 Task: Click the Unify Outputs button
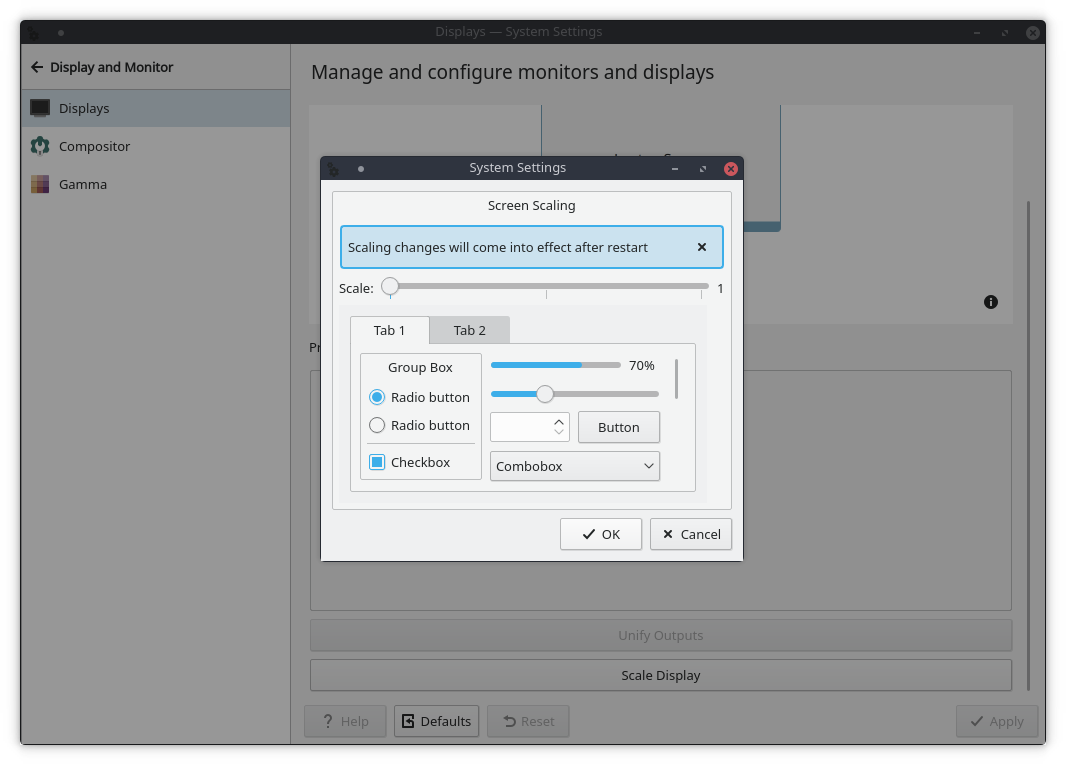[661, 635]
